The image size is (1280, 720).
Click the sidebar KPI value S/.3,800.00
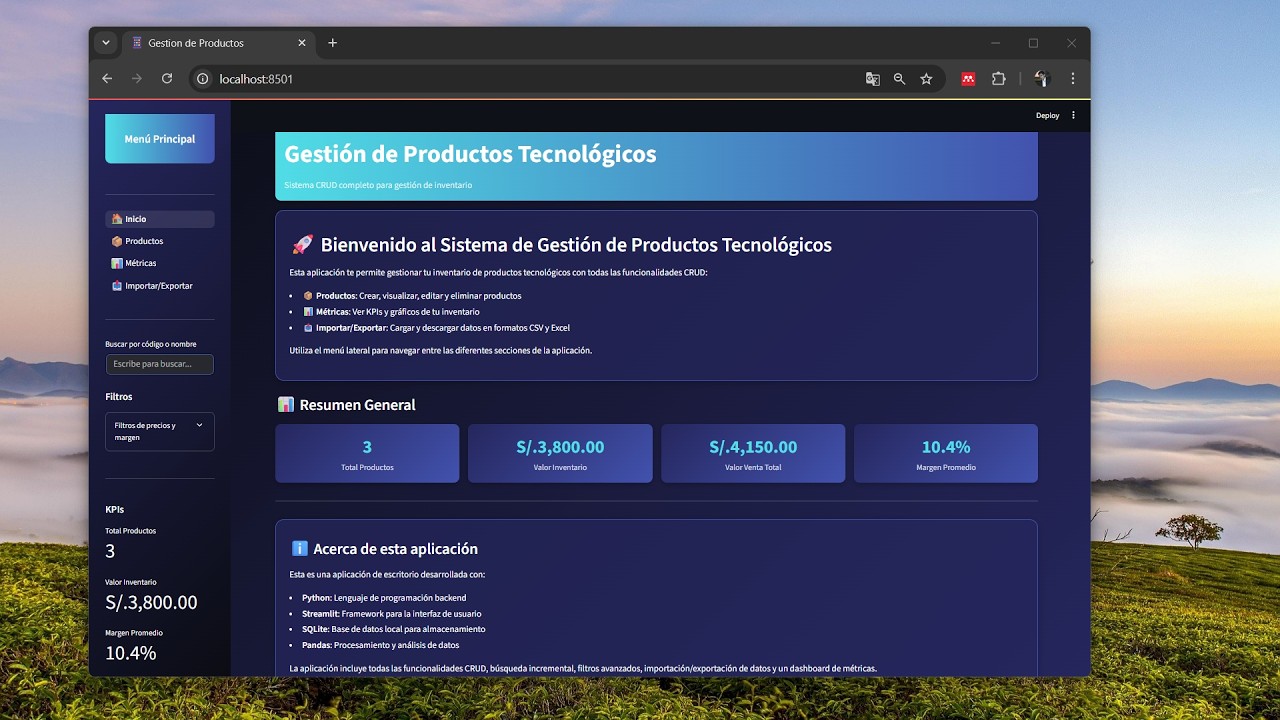tap(151, 602)
